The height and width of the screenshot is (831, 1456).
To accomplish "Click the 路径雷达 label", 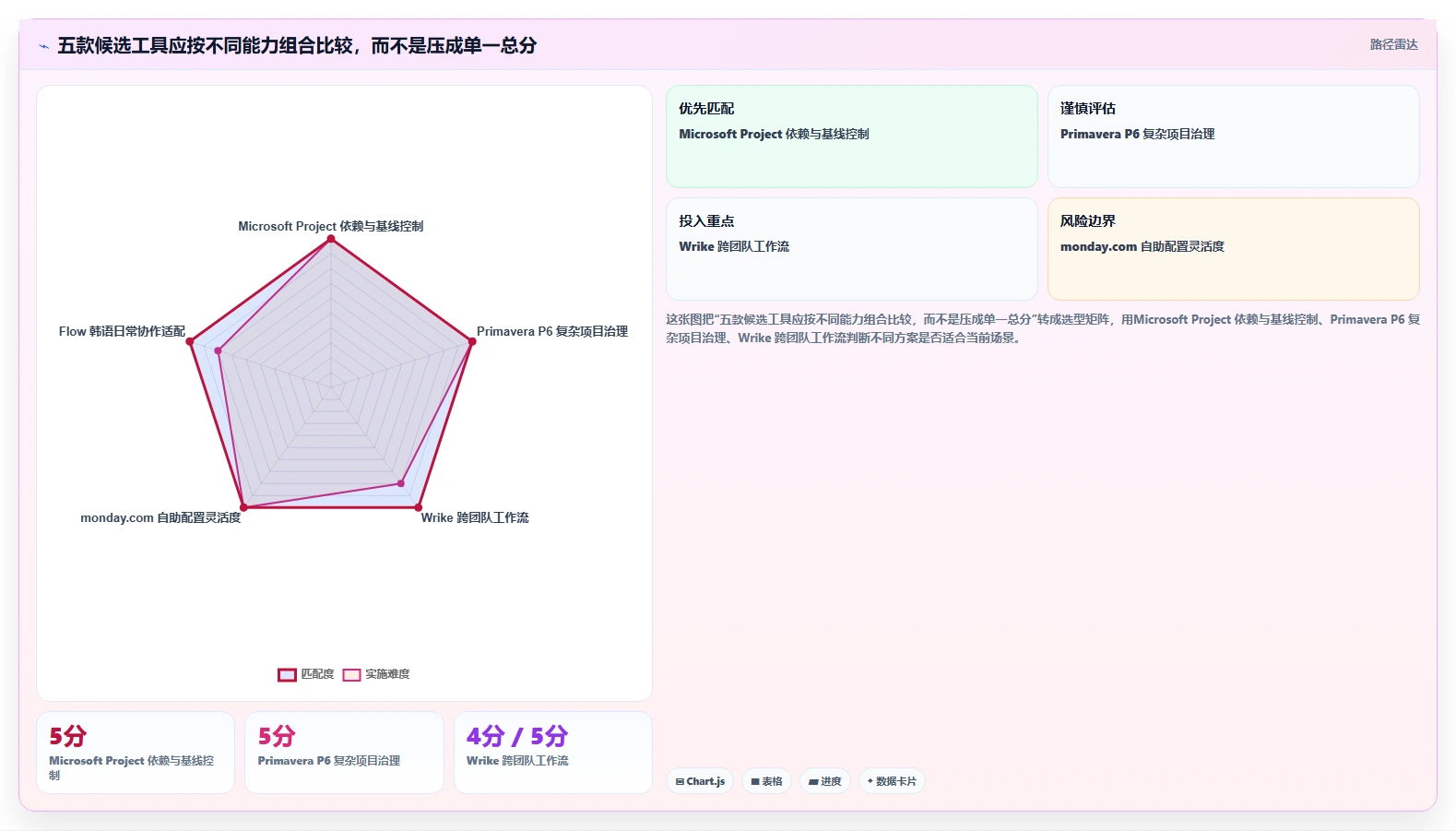I will click(x=1393, y=44).
